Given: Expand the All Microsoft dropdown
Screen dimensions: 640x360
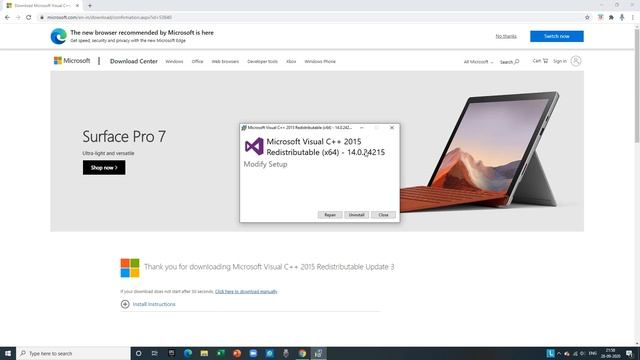Looking at the screenshot, I should click(x=478, y=62).
